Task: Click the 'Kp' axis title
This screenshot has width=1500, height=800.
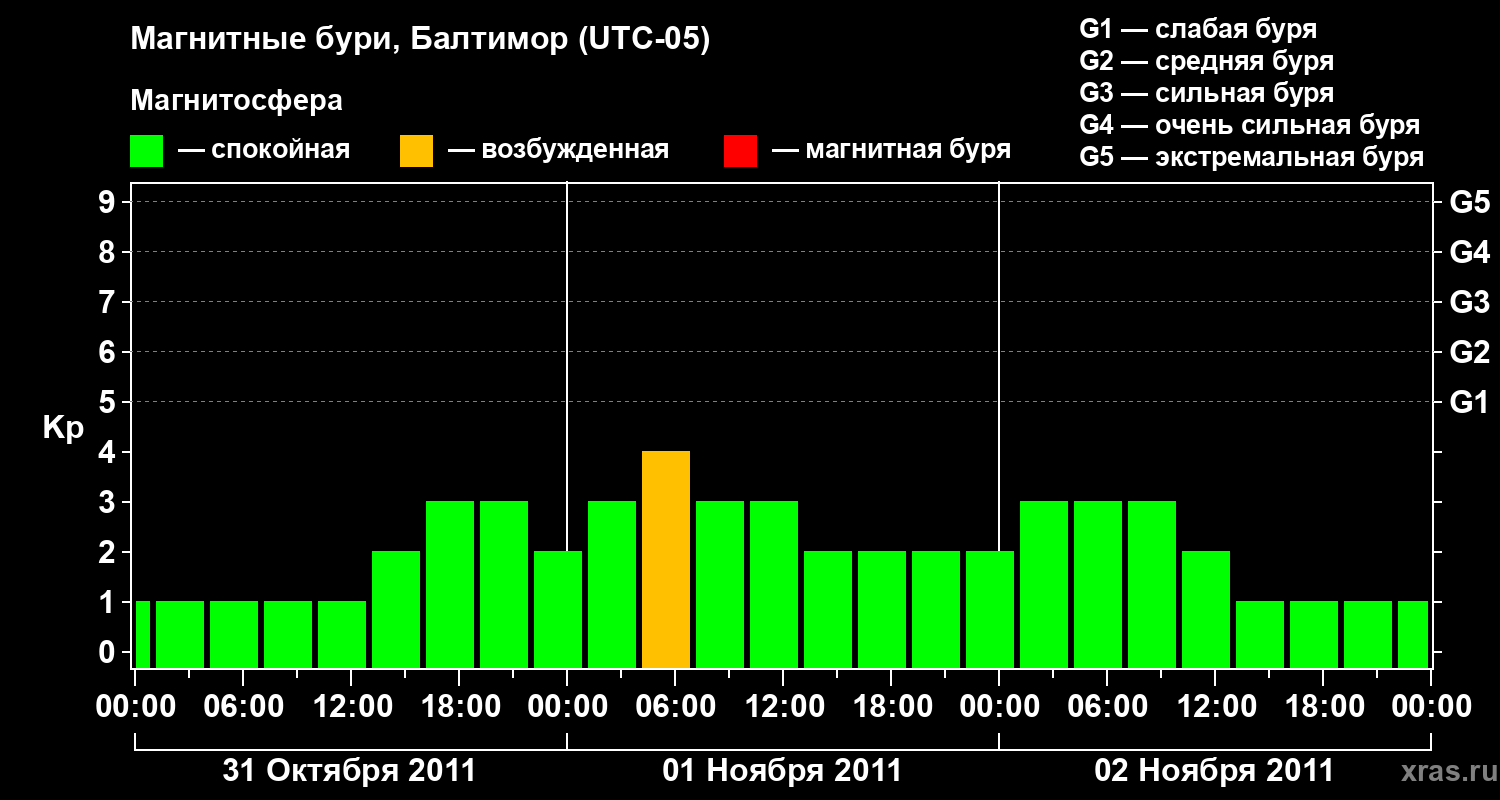Action: [x=64, y=429]
